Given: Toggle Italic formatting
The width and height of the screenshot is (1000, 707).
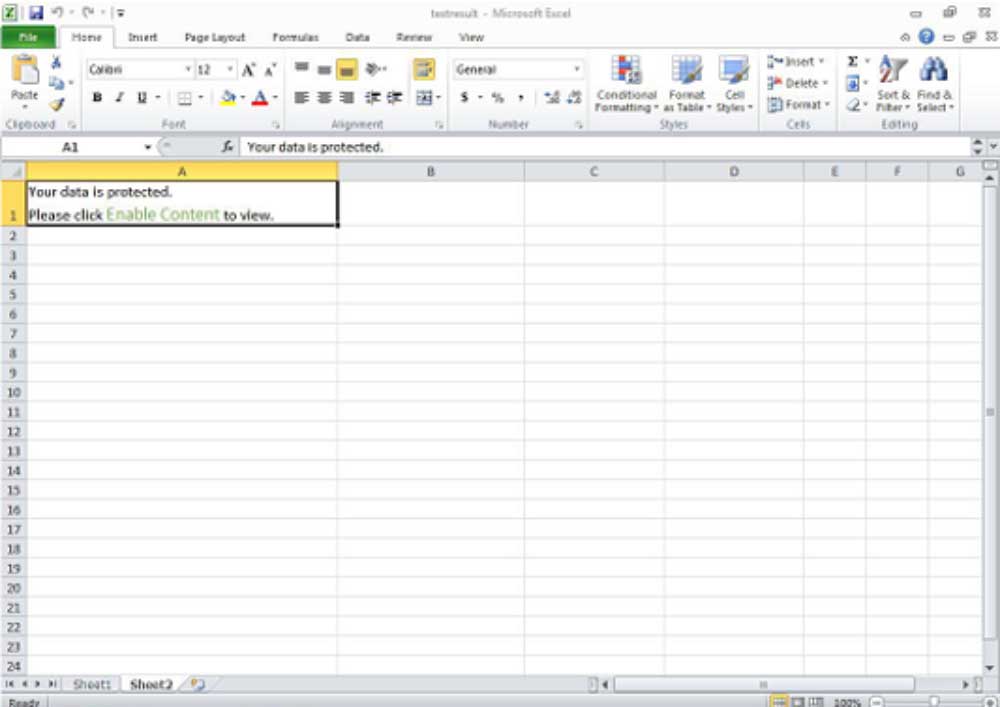Looking at the screenshot, I should (119, 98).
